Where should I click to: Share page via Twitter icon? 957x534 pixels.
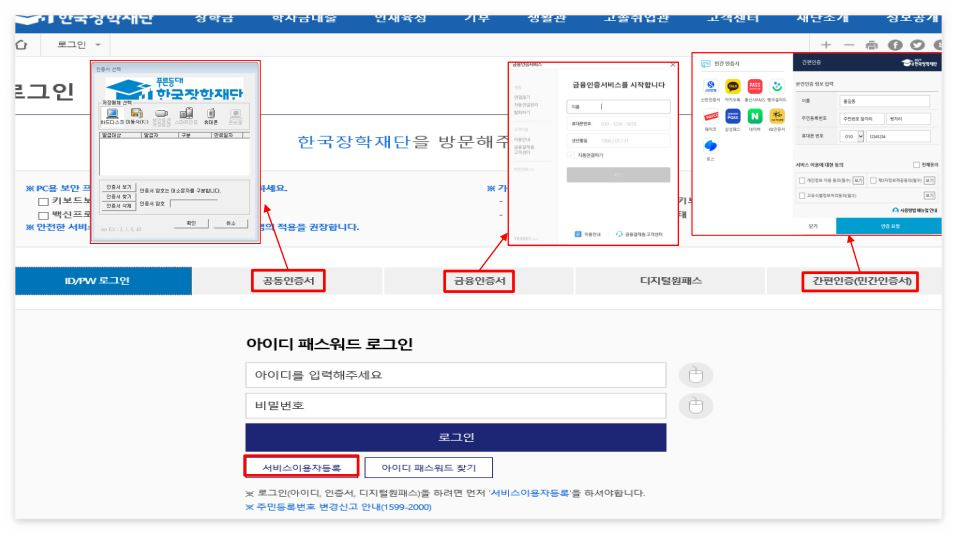tap(917, 45)
